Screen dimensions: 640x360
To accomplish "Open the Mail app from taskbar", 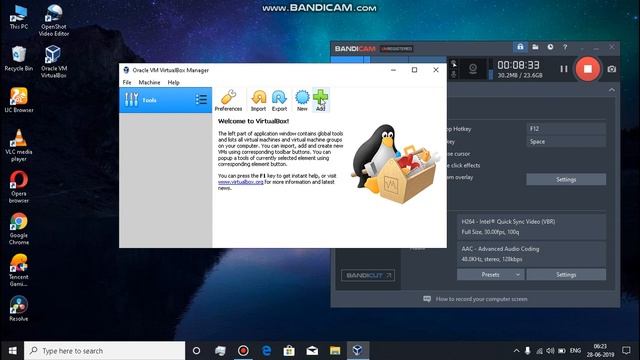I will point(312,351).
